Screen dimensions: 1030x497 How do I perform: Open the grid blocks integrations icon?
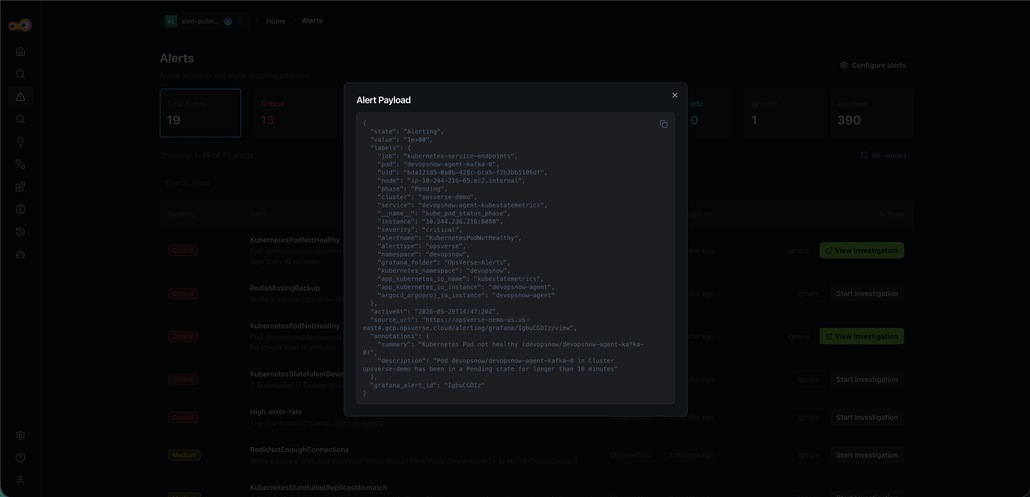(x=20, y=187)
